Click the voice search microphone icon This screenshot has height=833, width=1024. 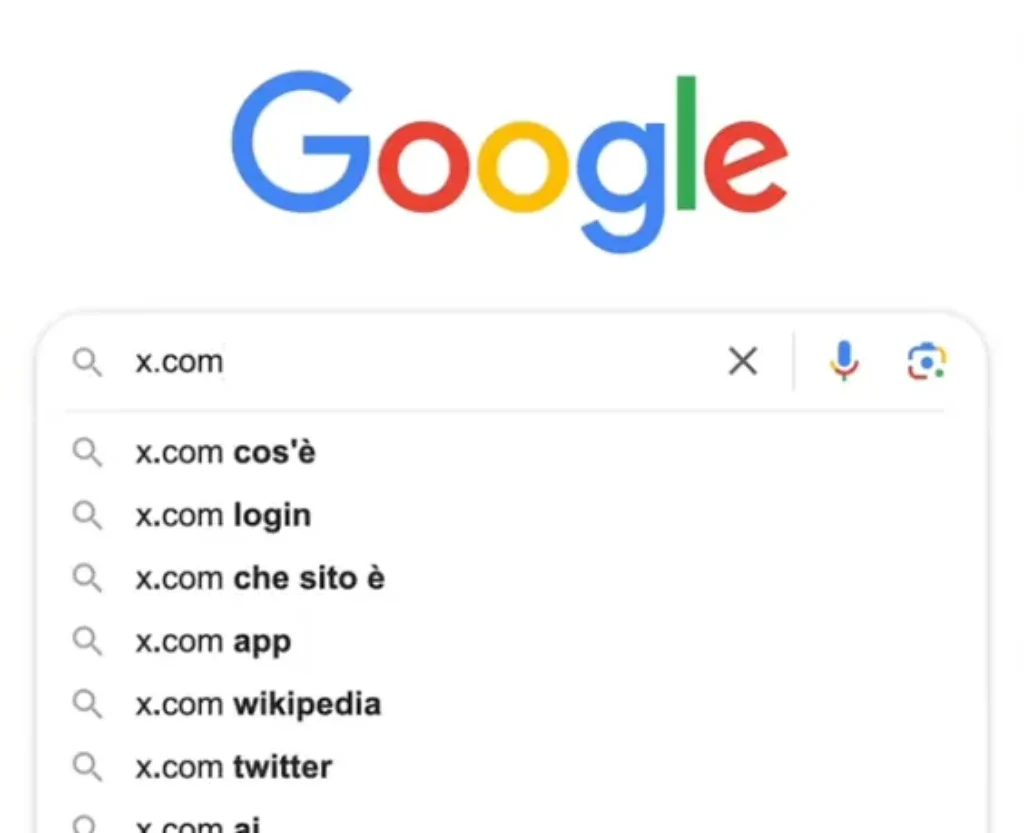[x=844, y=360]
